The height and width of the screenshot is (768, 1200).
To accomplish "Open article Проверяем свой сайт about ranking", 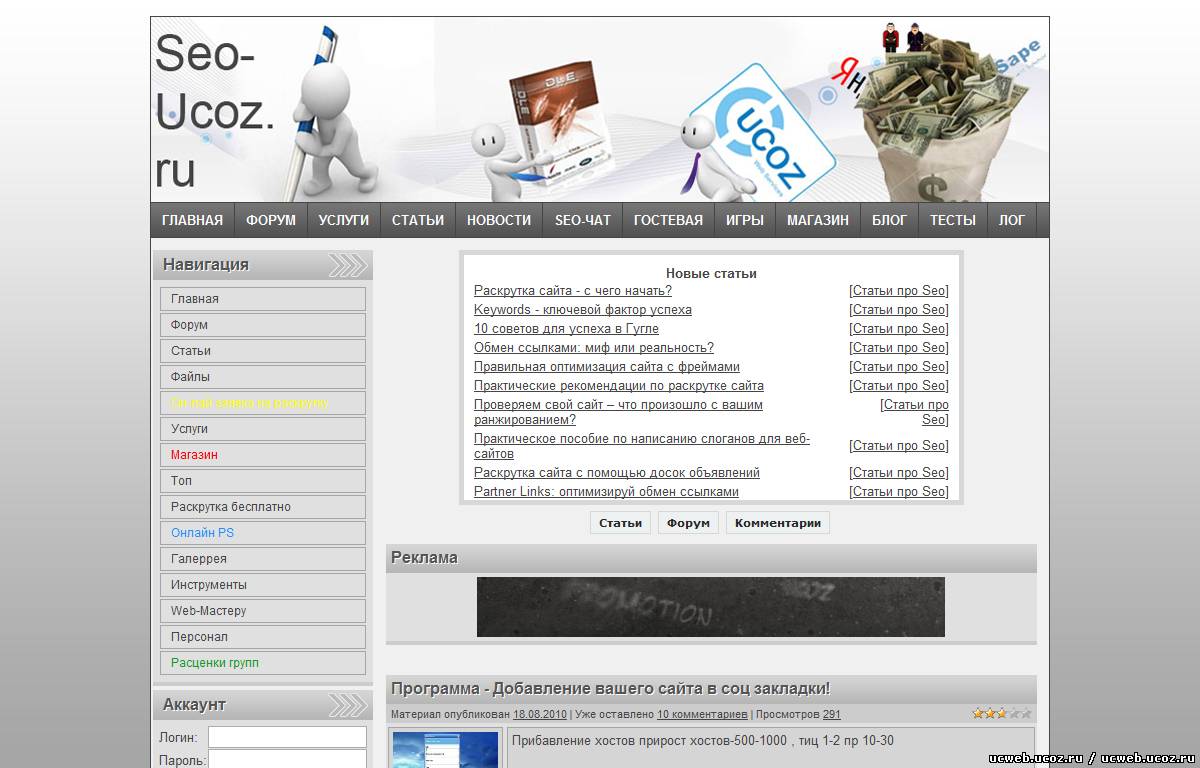I will [x=618, y=412].
